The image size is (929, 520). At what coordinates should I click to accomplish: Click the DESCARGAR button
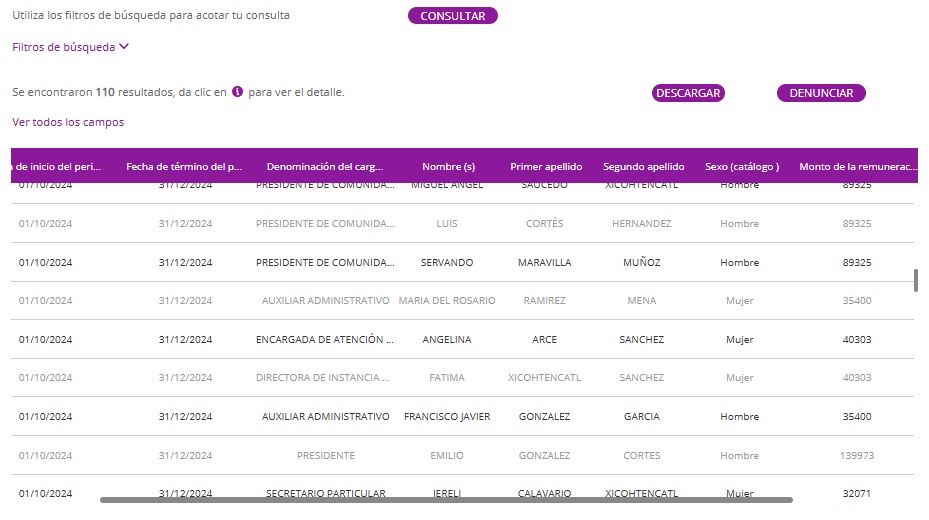pyautogui.click(x=688, y=93)
